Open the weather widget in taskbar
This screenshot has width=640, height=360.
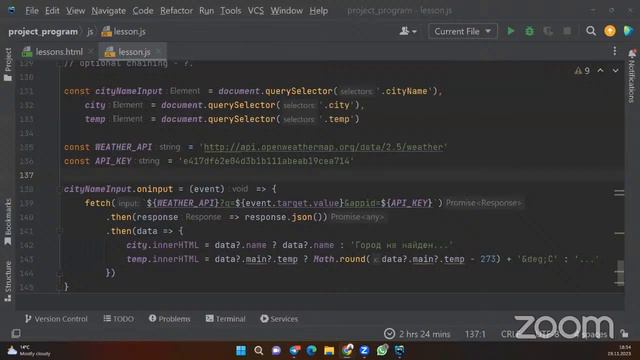pyautogui.click(x=29, y=351)
